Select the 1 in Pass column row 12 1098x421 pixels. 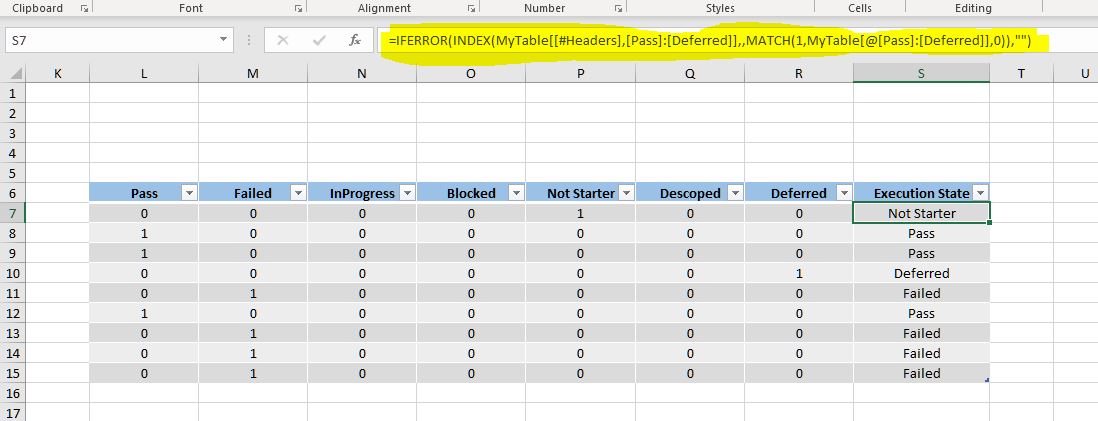[144, 313]
